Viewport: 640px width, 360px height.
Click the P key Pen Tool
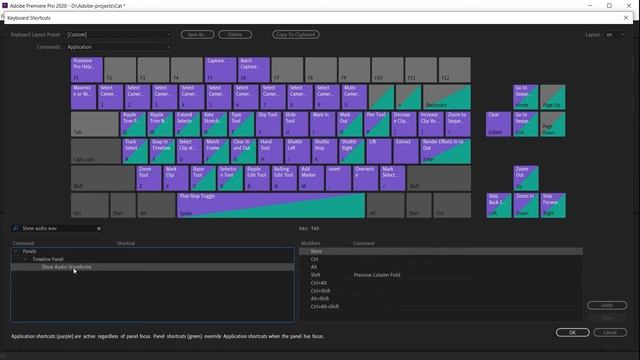(377, 124)
